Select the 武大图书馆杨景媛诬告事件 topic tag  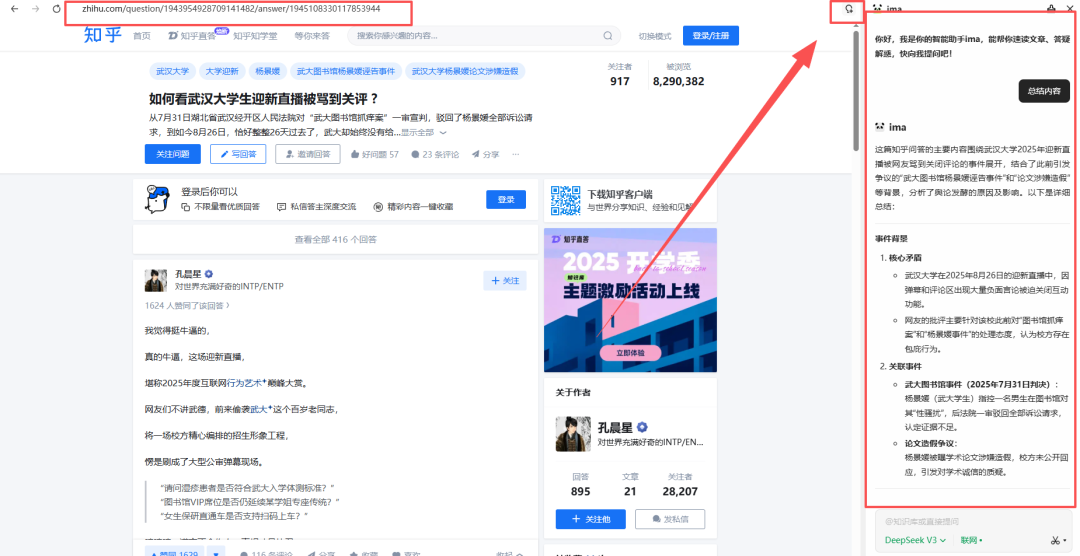coord(346,71)
